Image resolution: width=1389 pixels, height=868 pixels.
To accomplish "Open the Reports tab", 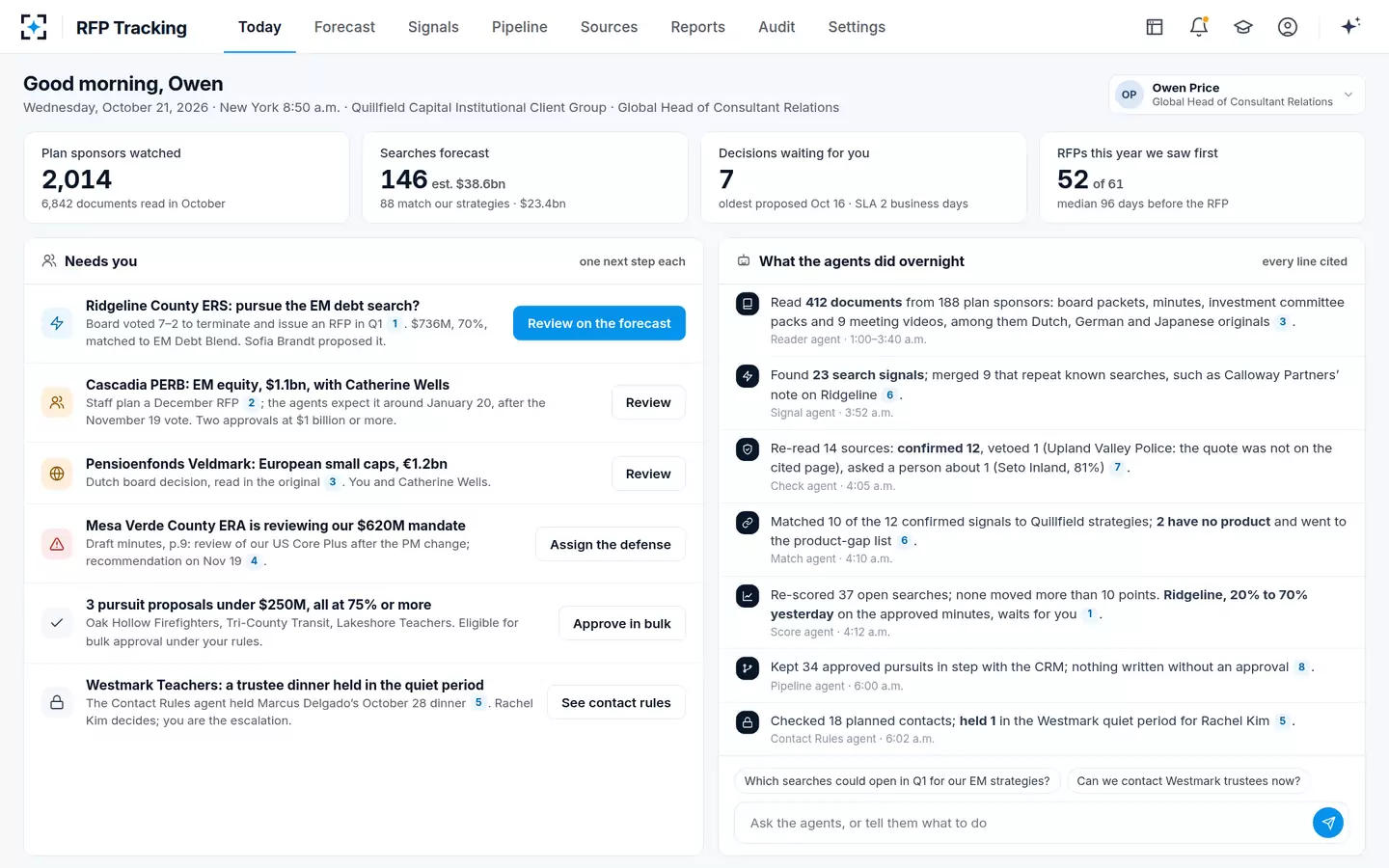I will click(x=697, y=27).
